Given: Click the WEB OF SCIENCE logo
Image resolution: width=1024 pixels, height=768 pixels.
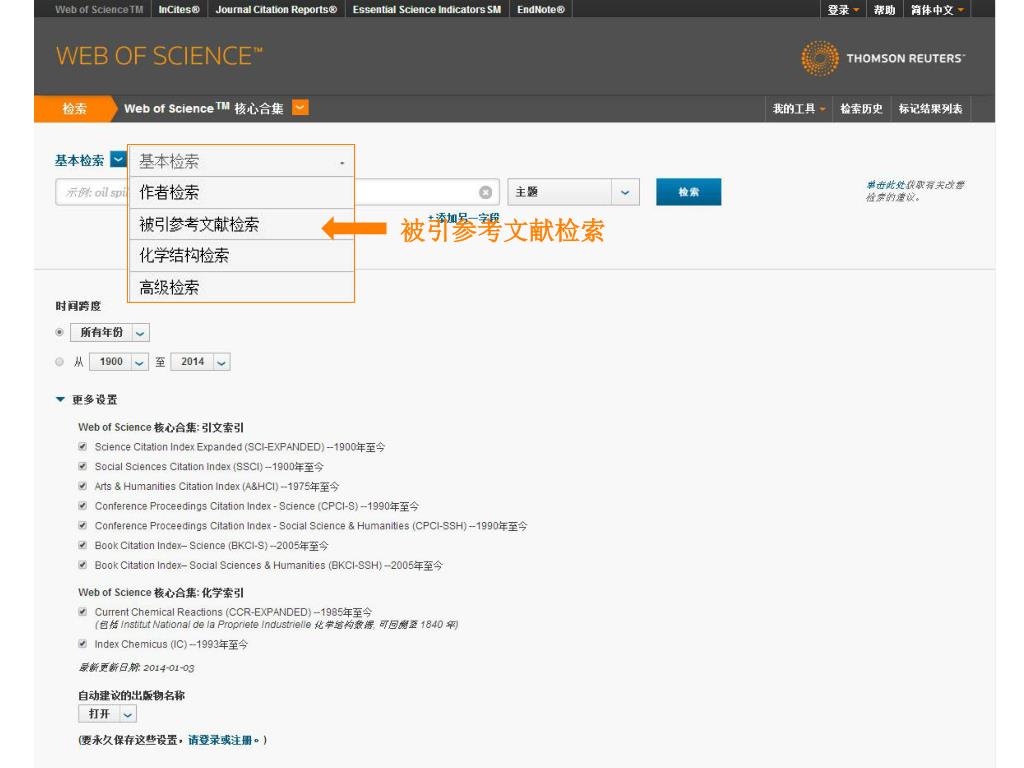Looking at the screenshot, I should click(159, 56).
